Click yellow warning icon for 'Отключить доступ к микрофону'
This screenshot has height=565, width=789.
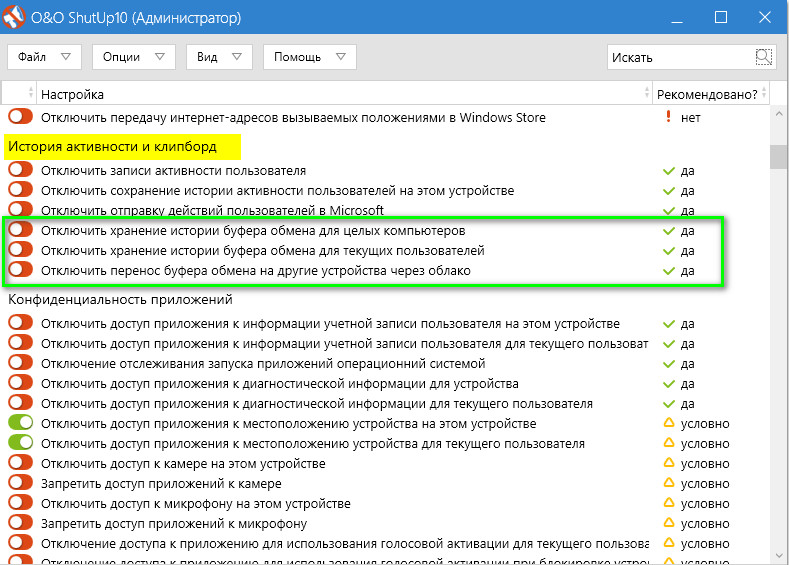(x=669, y=503)
